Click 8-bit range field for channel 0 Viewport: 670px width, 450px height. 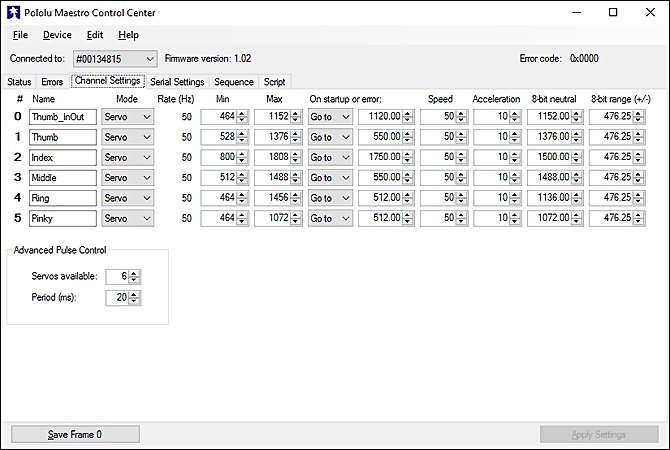(617, 117)
